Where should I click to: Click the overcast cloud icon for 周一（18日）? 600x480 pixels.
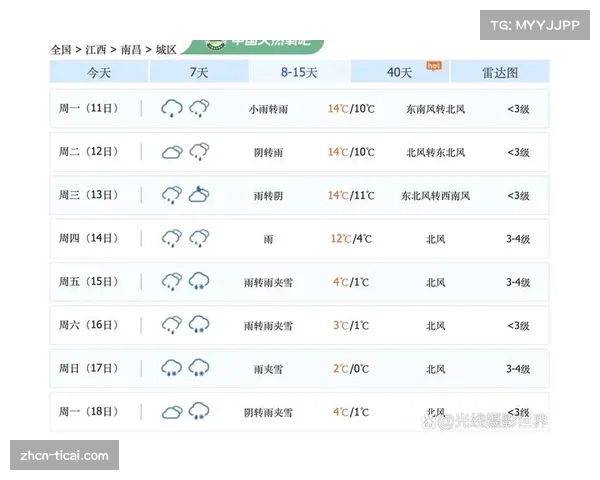pyautogui.click(x=172, y=412)
